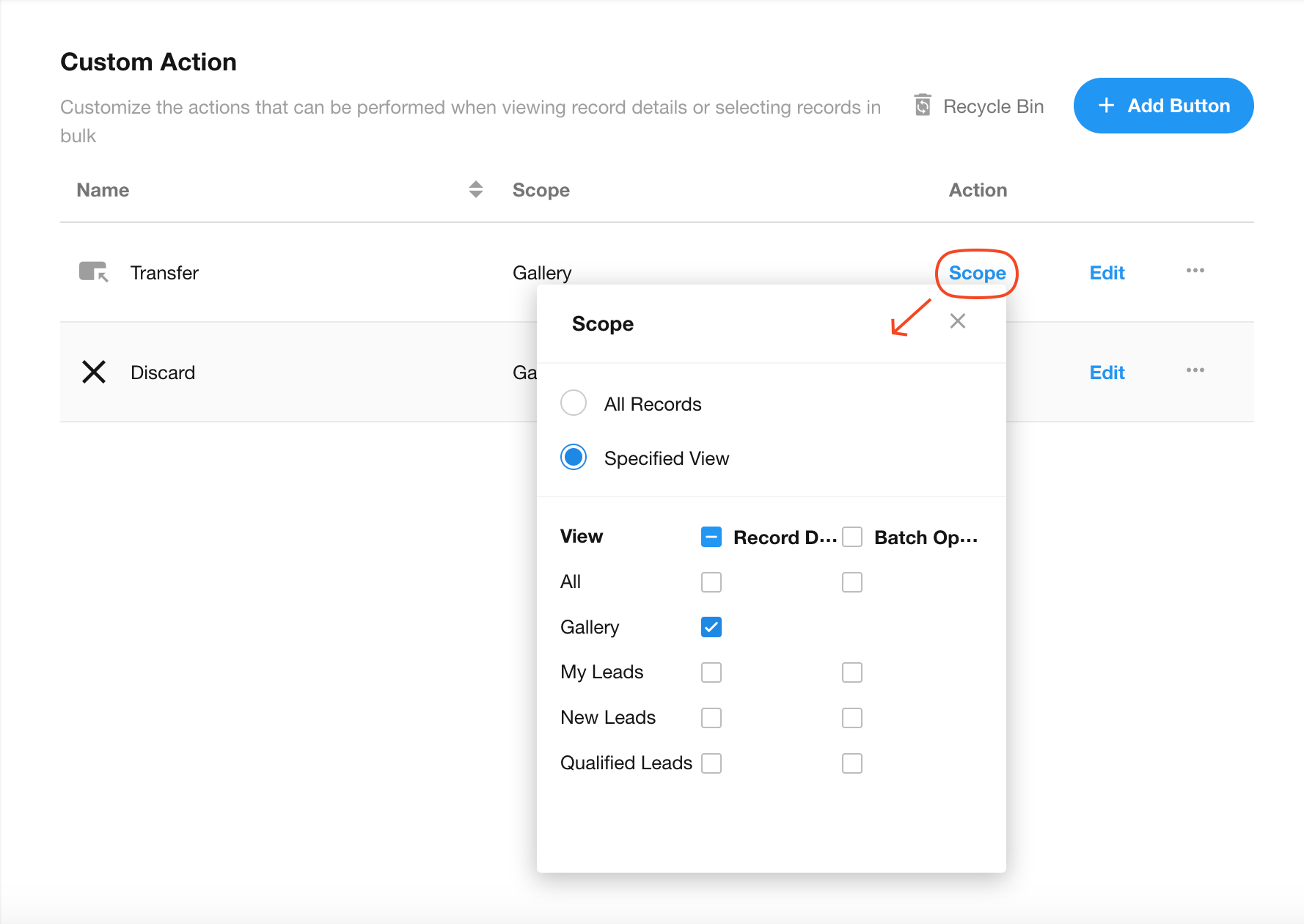The width and height of the screenshot is (1304, 924).
Task: Click Edit for the Transfer action
Action: click(1107, 273)
